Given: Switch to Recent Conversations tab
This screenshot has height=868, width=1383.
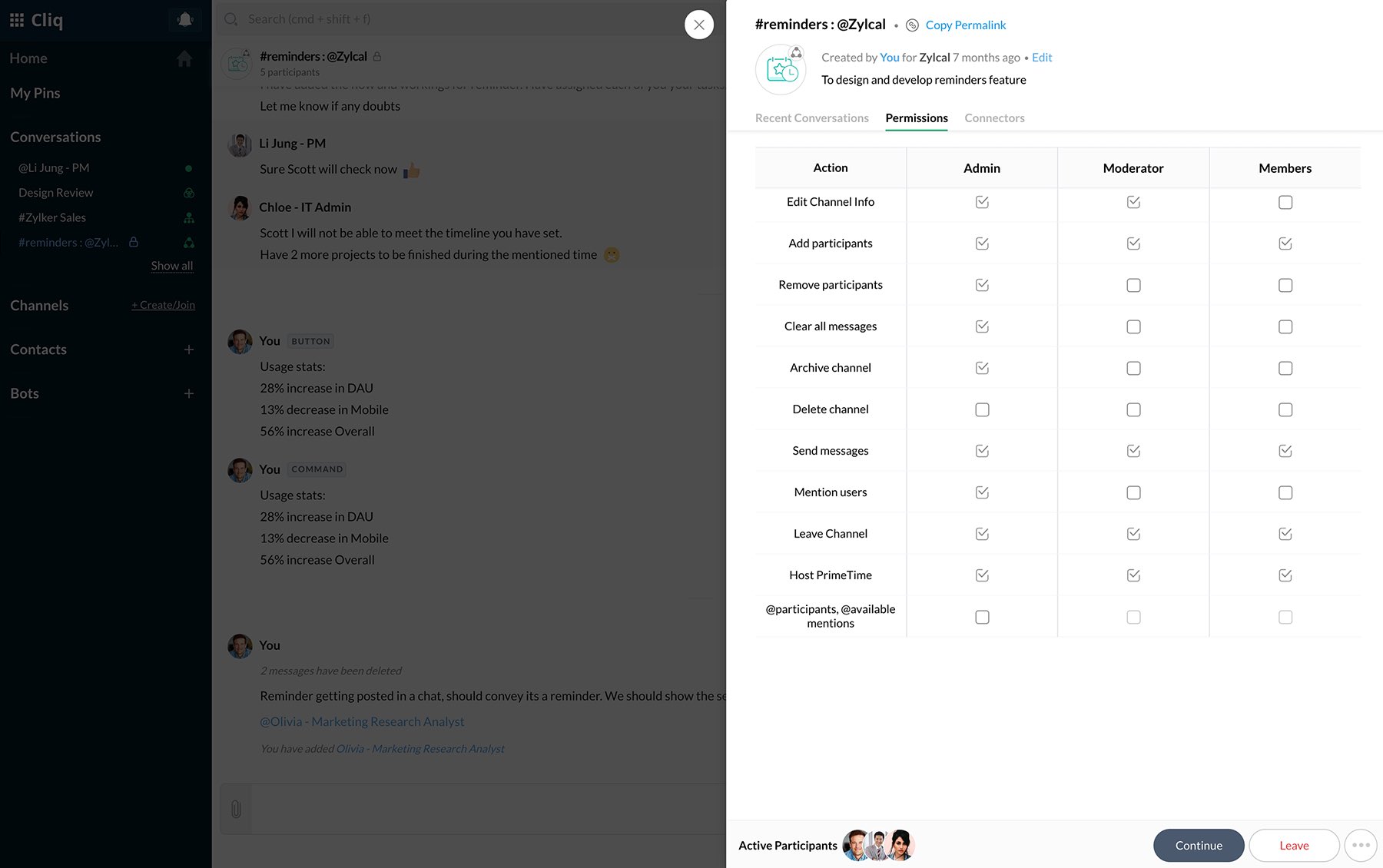Looking at the screenshot, I should [x=811, y=118].
